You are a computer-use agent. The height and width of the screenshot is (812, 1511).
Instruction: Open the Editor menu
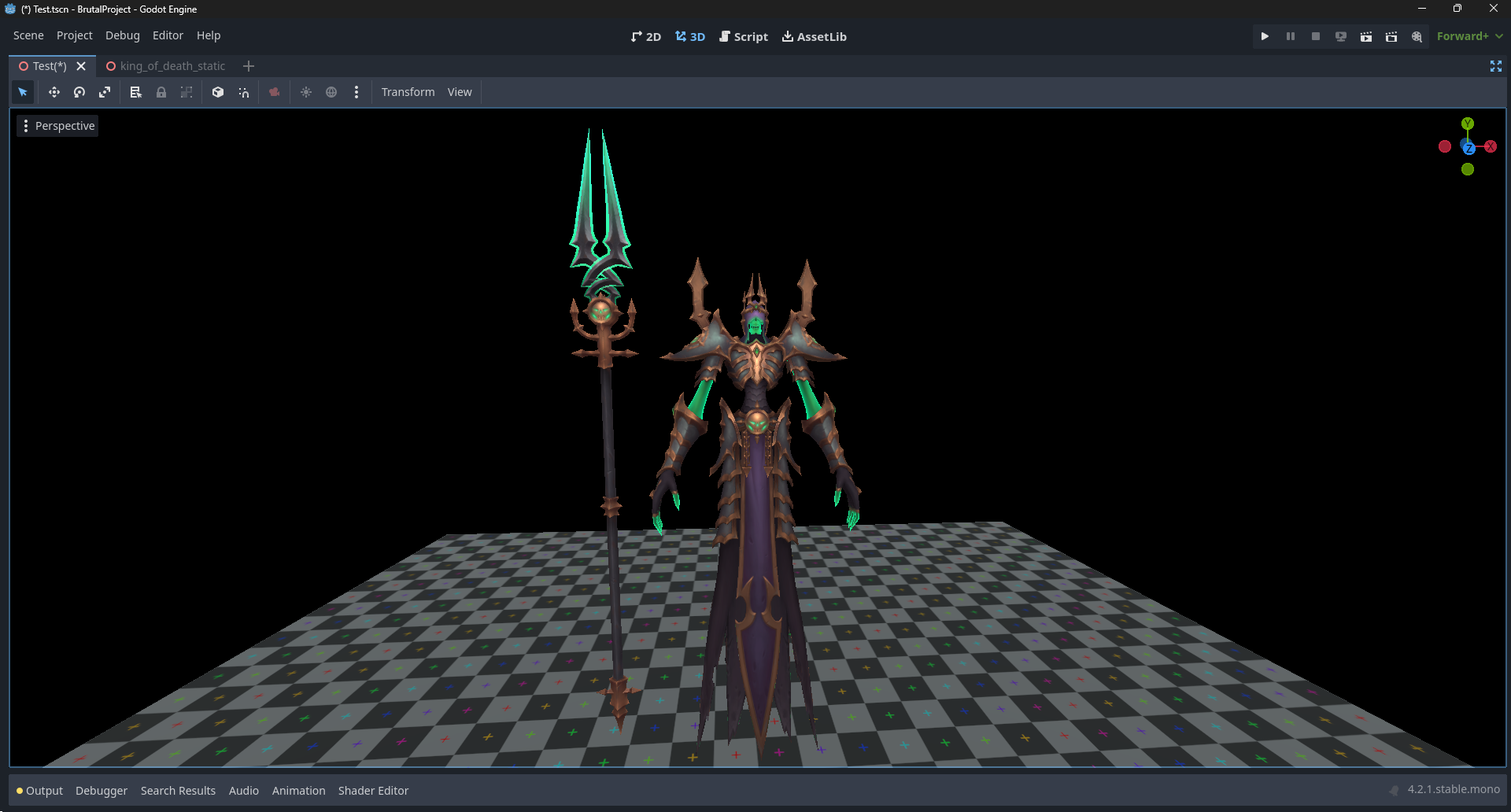pyautogui.click(x=168, y=35)
